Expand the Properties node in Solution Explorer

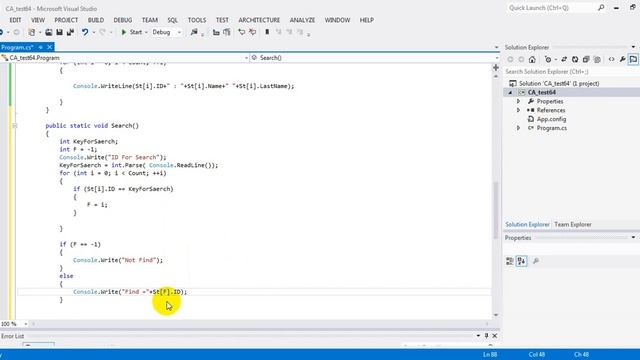(x=518, y=101)
